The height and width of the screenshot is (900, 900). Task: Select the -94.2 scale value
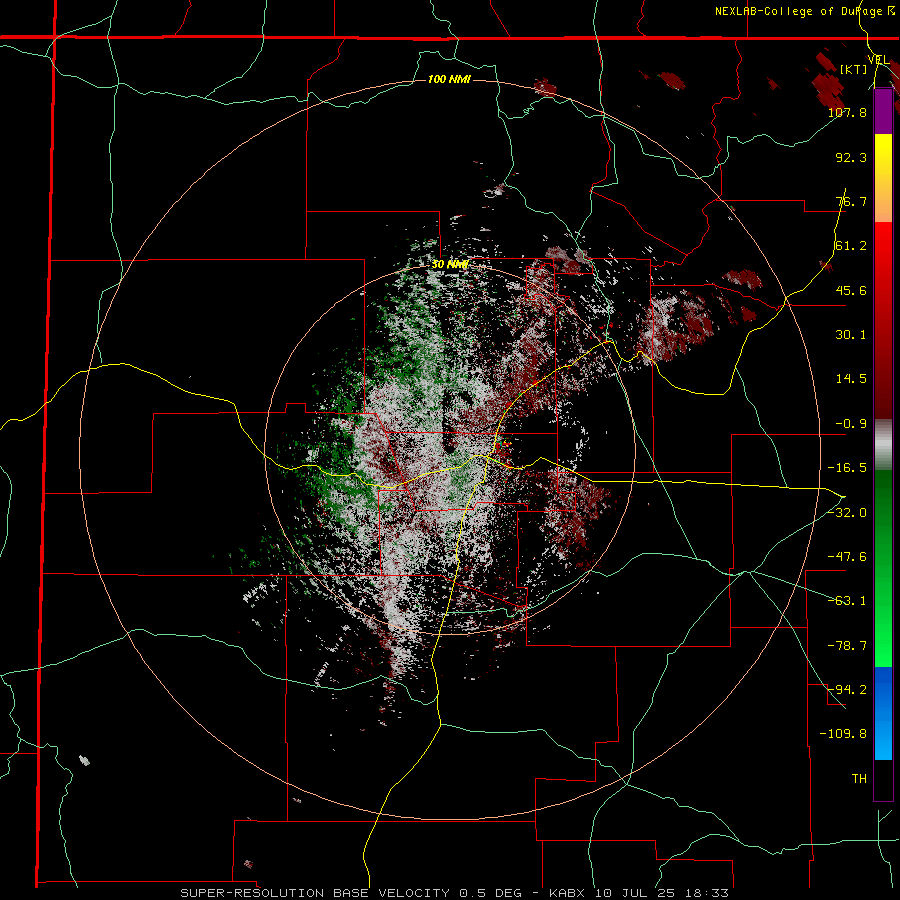(847, 690)
